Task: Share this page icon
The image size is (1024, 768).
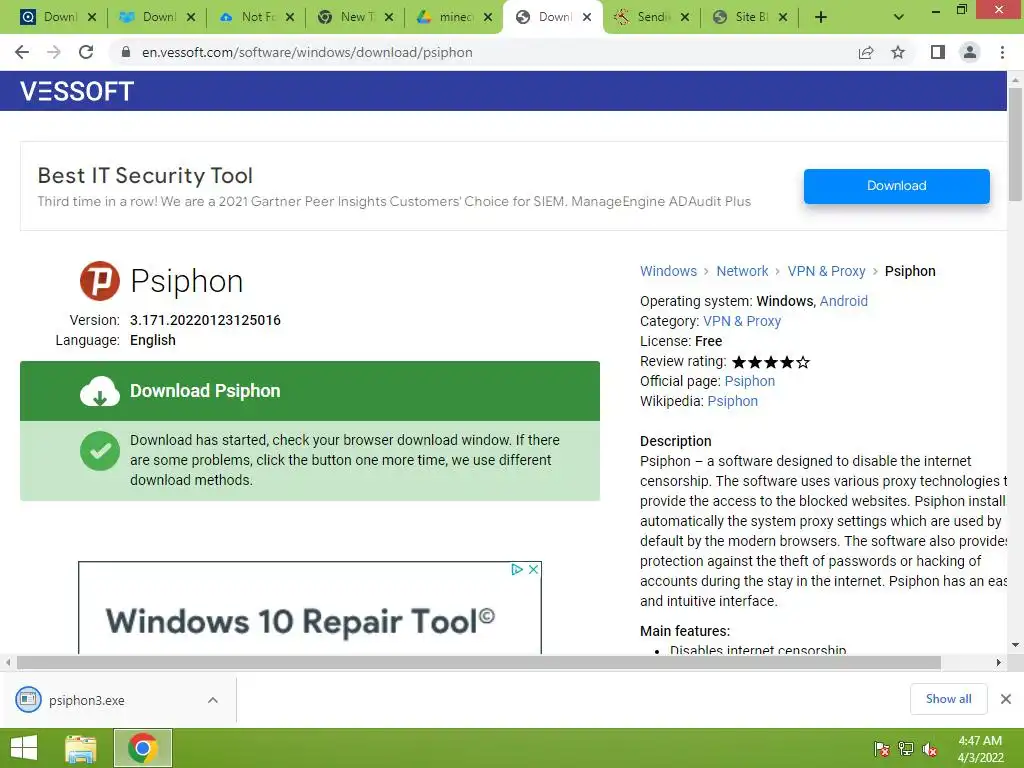Action: tap(866, 52)
